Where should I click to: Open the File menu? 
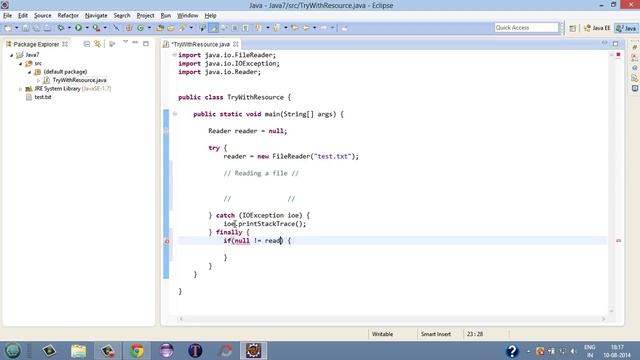(7, 16)
